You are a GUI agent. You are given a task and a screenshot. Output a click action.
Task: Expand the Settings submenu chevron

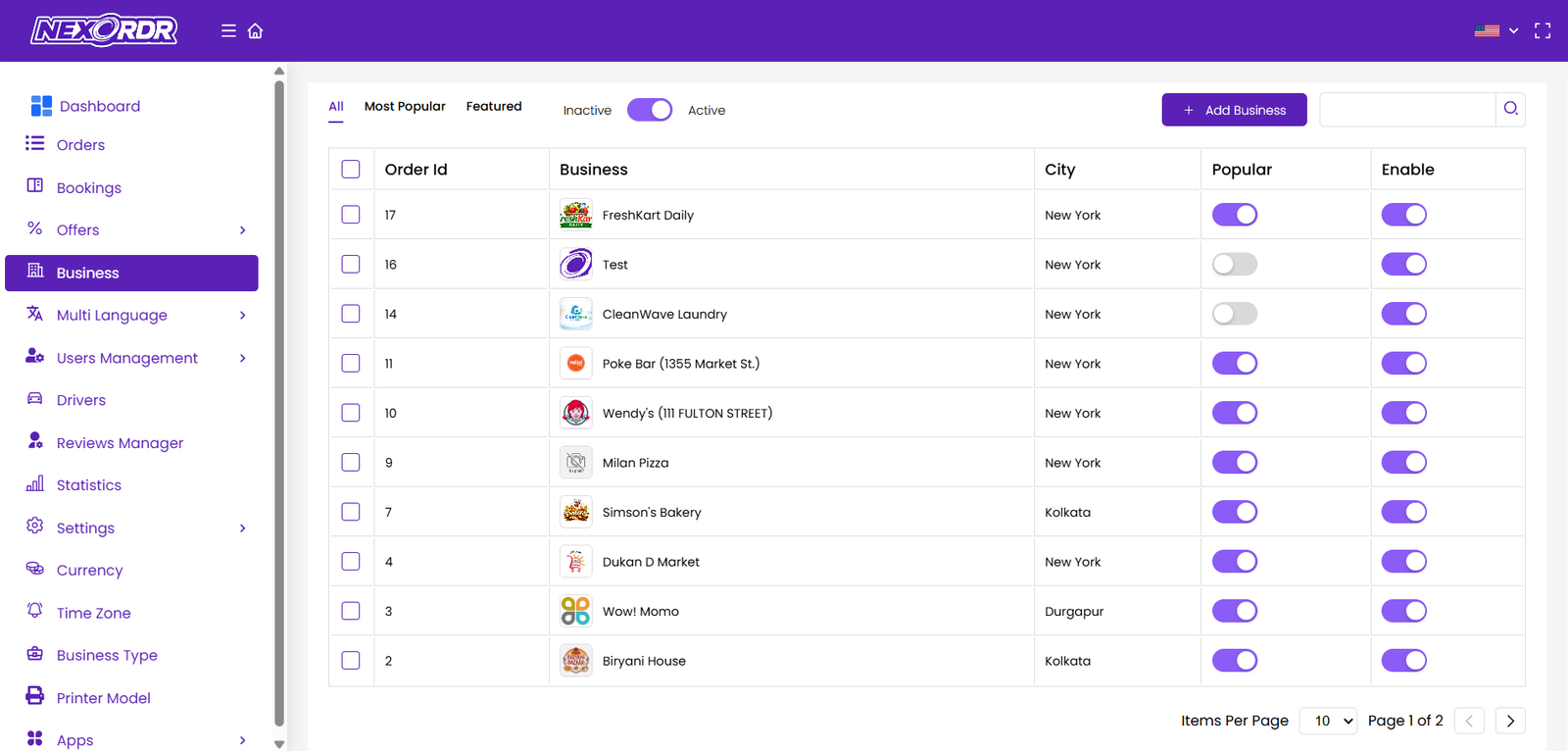242,527
